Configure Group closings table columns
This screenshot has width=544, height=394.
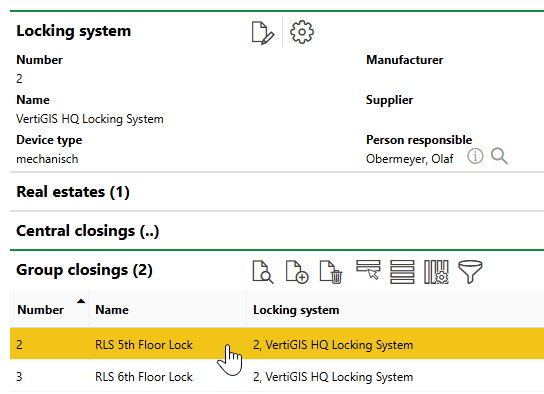point(436,272)
